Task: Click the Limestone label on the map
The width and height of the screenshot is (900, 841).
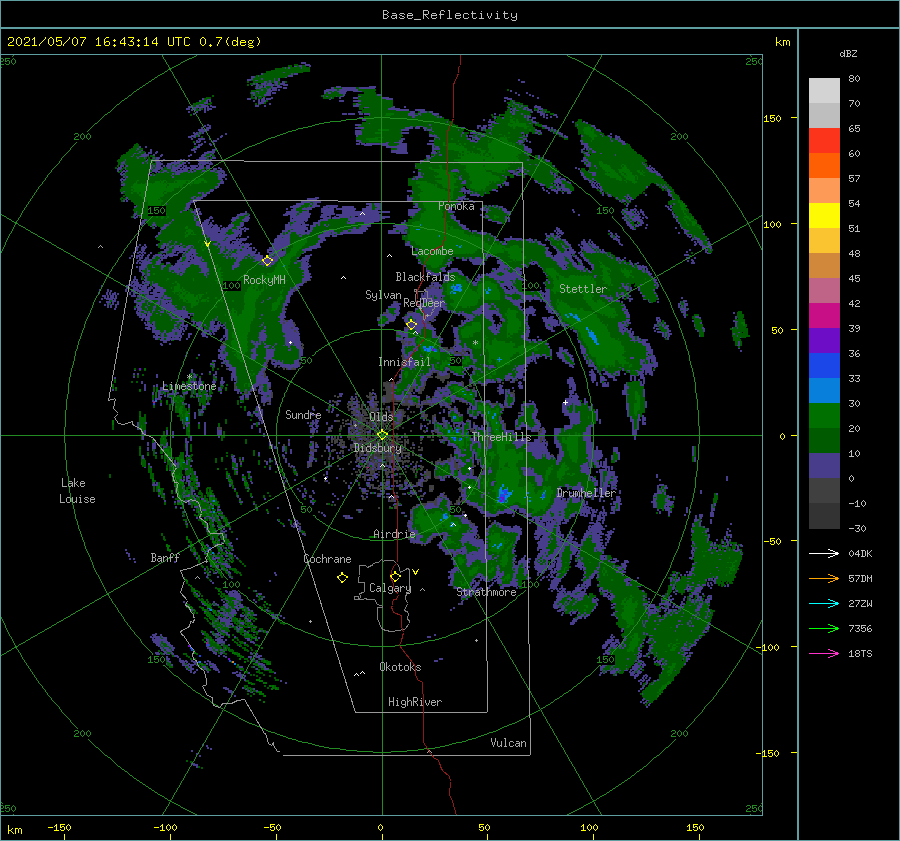Action: 189,386
